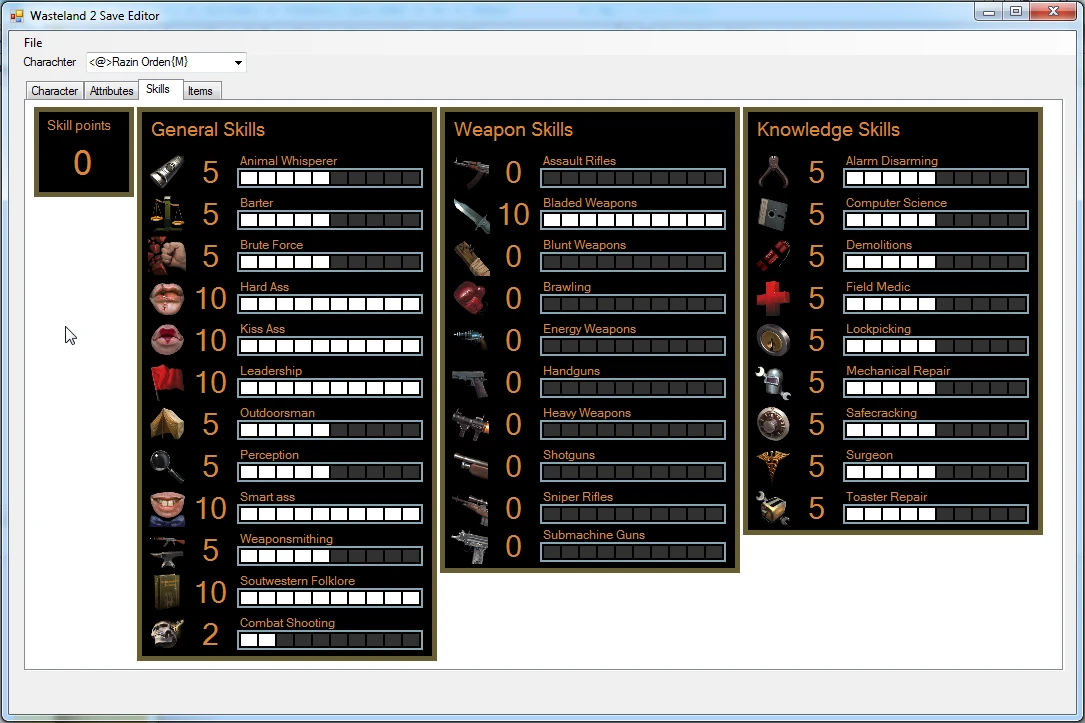Click the Animal Whisperer skill icon
Screen dimensions: 1085x723
click(x=167, y=172)
